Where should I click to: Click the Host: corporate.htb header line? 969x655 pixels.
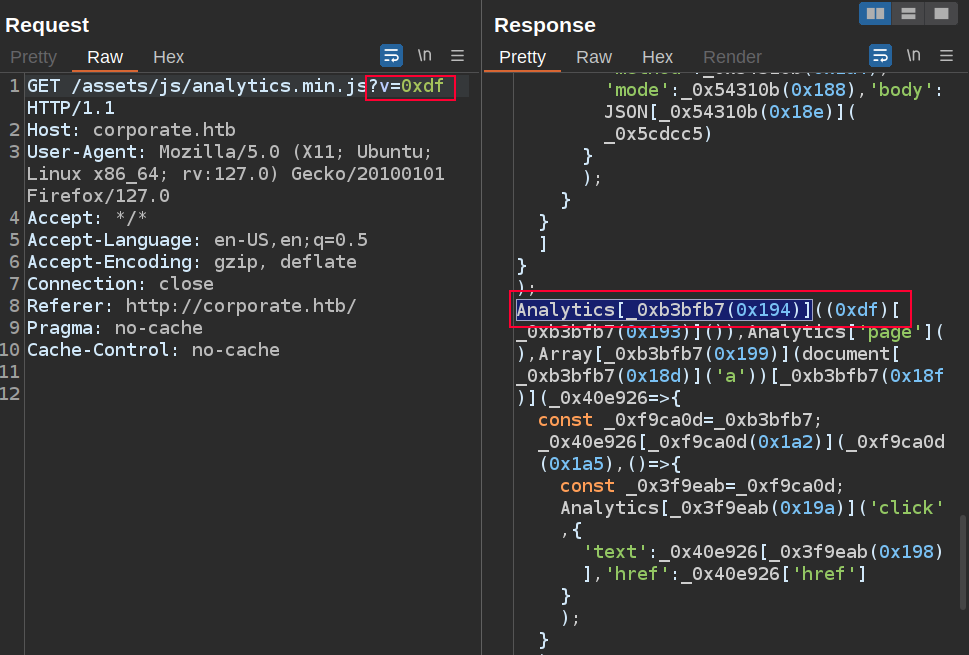point(131,130)
